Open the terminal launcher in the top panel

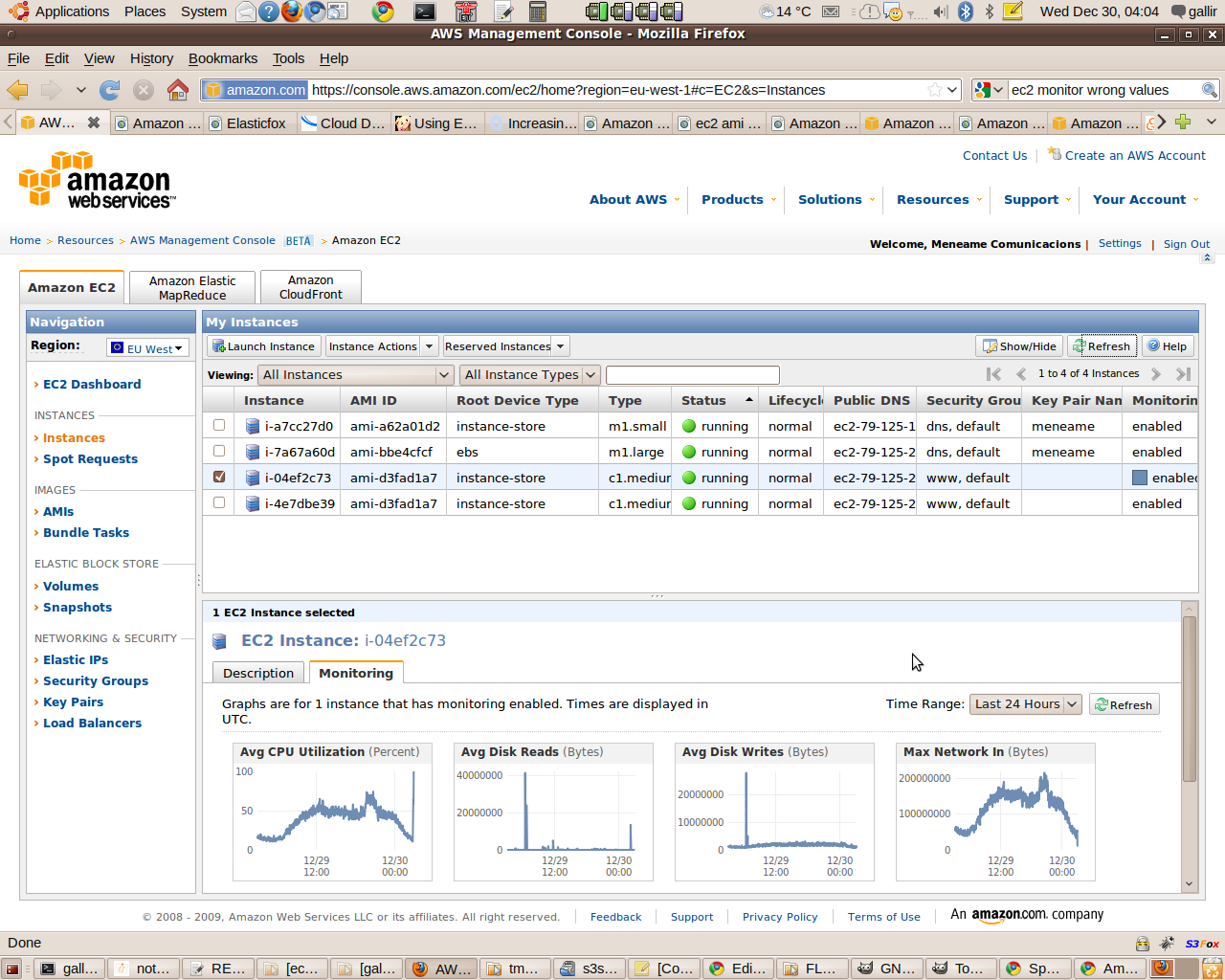[425, 11]
